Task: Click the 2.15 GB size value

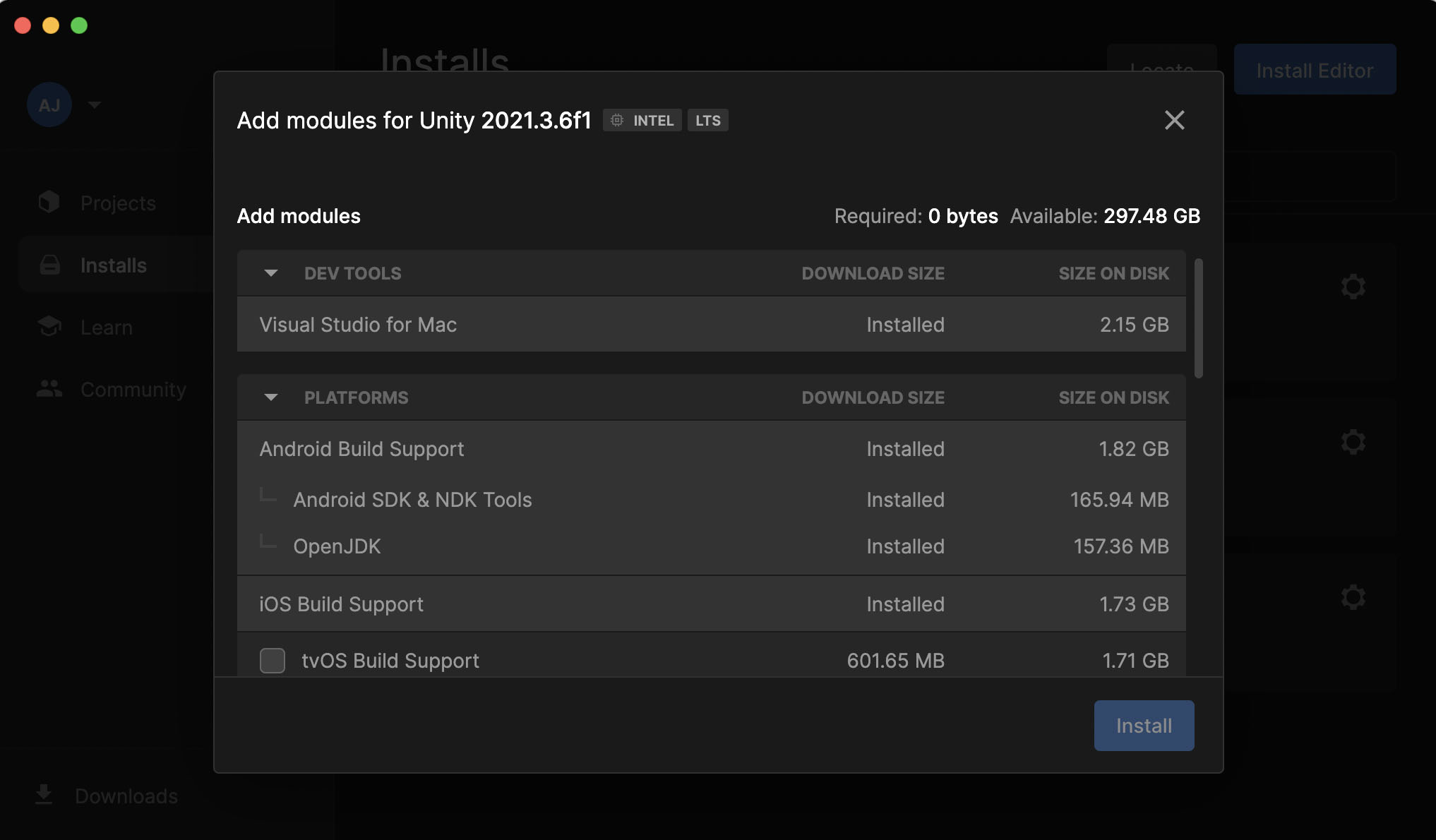Action: point(1134,325)
